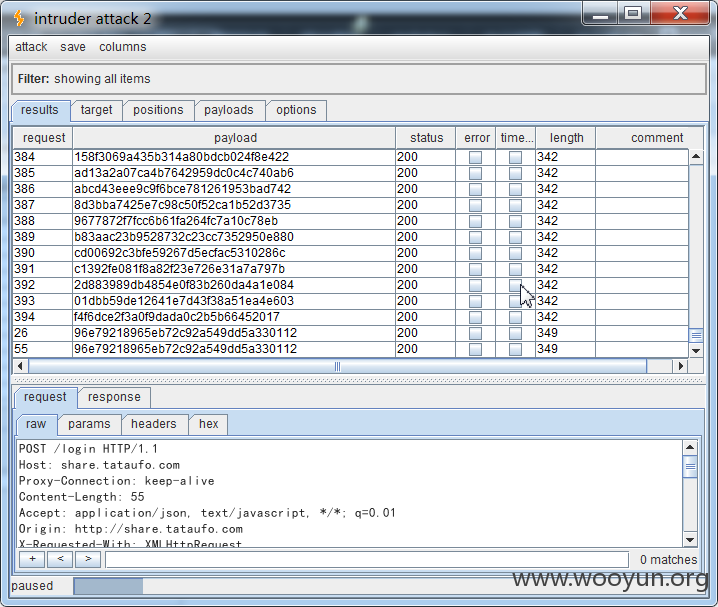Sort by the status column header

click(426, 138)
